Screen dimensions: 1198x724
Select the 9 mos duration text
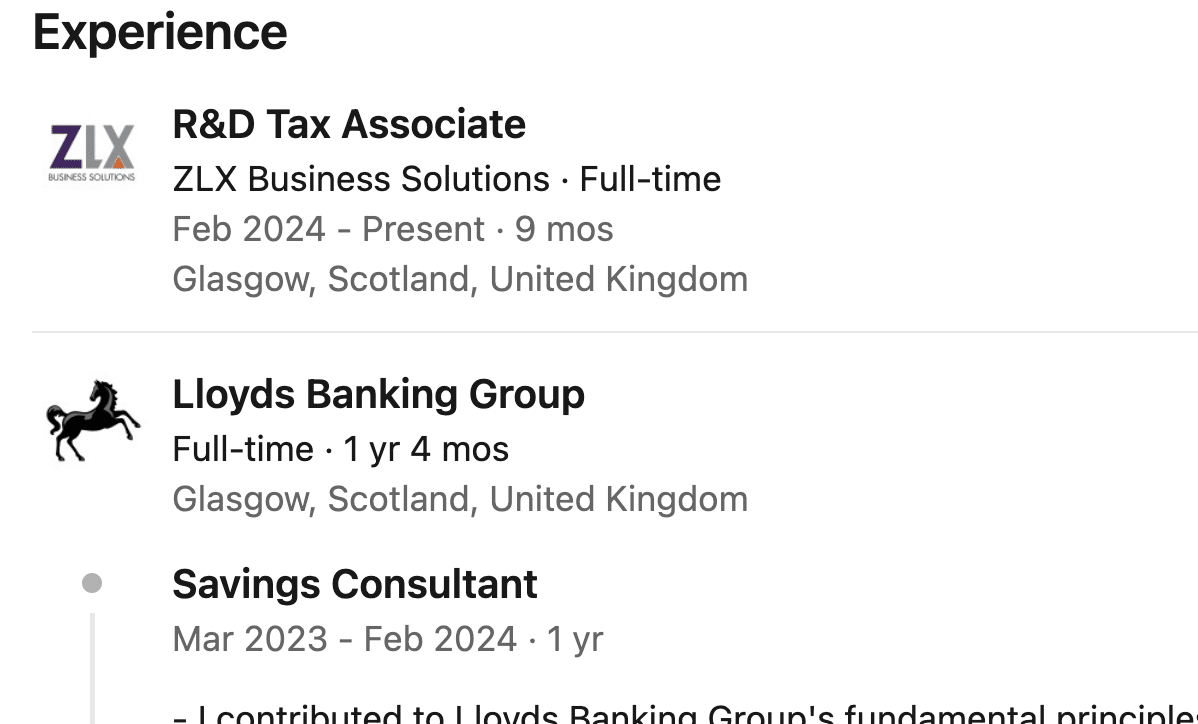(564, 229)
